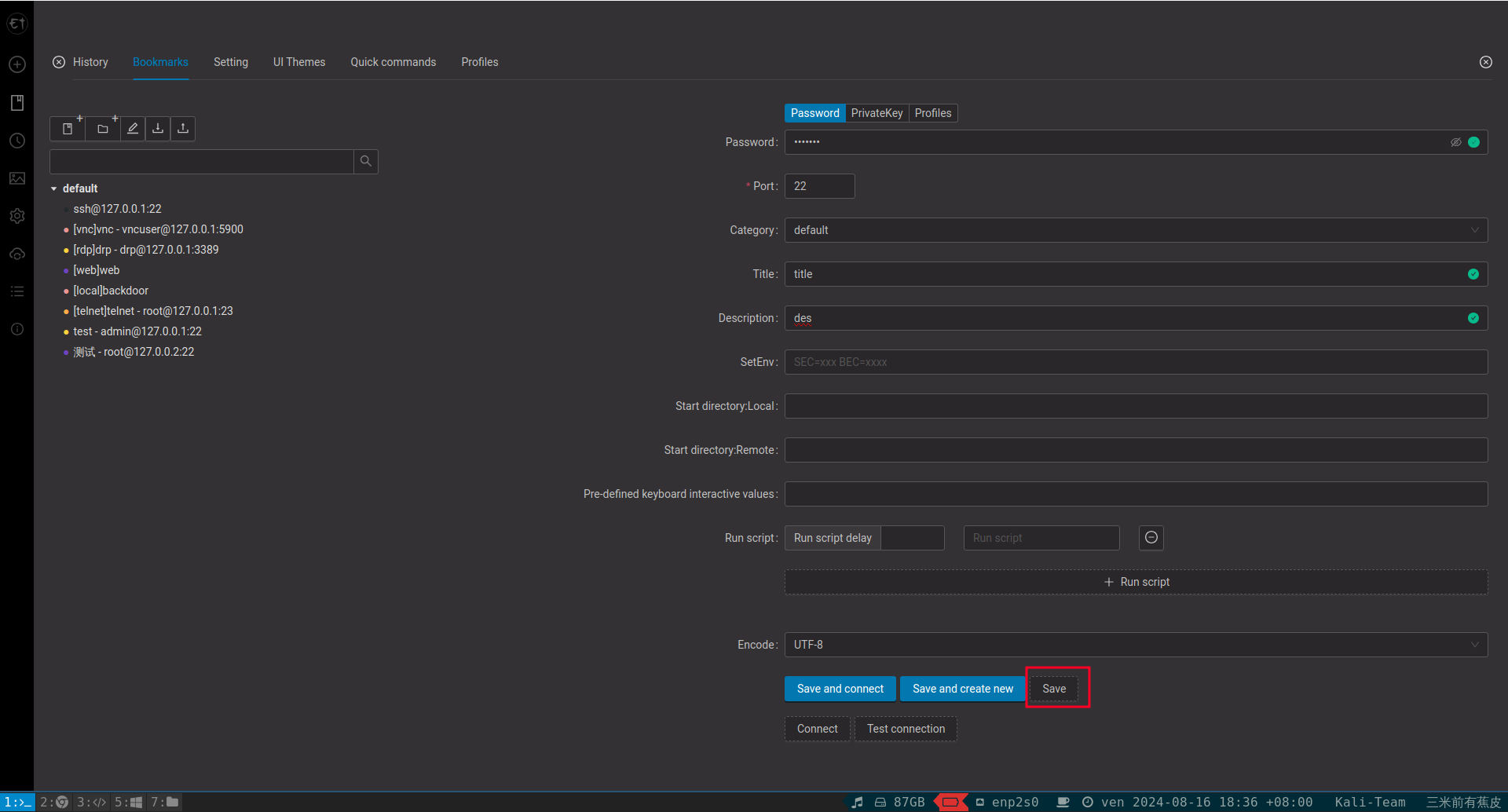Focus the Title input field
Viewport: 1508px width, 812px height.
click(1136, 274)
